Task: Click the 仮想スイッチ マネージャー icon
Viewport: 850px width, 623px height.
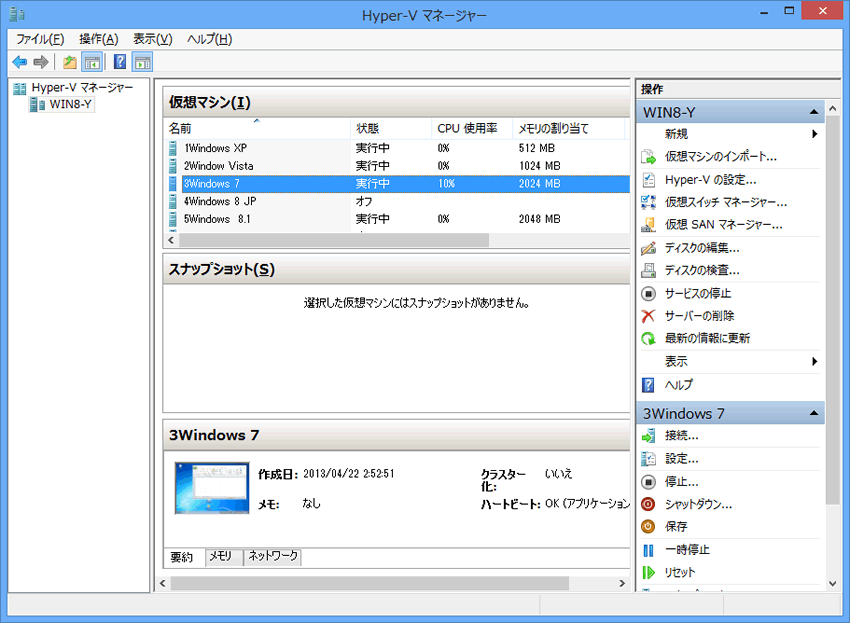Action: (648, 202)
